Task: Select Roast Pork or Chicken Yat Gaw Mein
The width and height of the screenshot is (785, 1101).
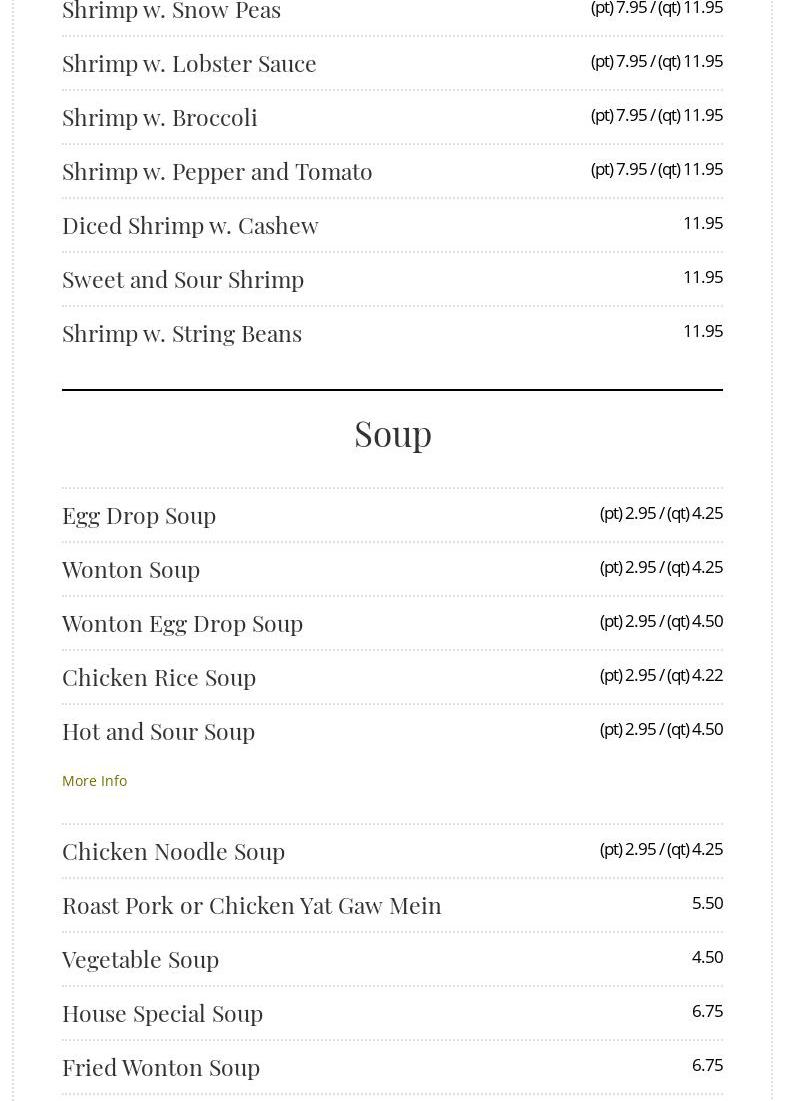Action: click(251, 905)
